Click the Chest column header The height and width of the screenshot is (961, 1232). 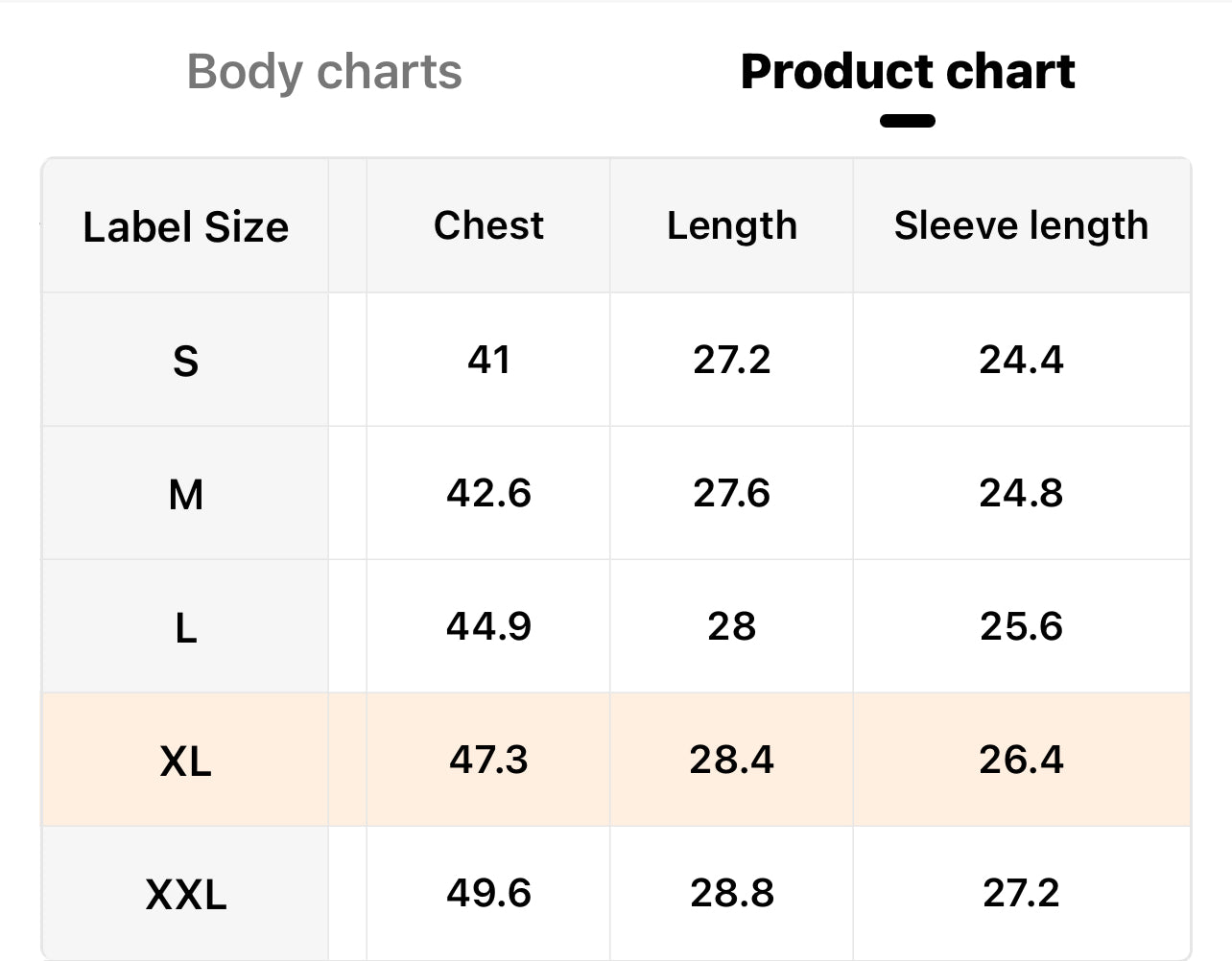pyautogui.click(x=488, y=225)
